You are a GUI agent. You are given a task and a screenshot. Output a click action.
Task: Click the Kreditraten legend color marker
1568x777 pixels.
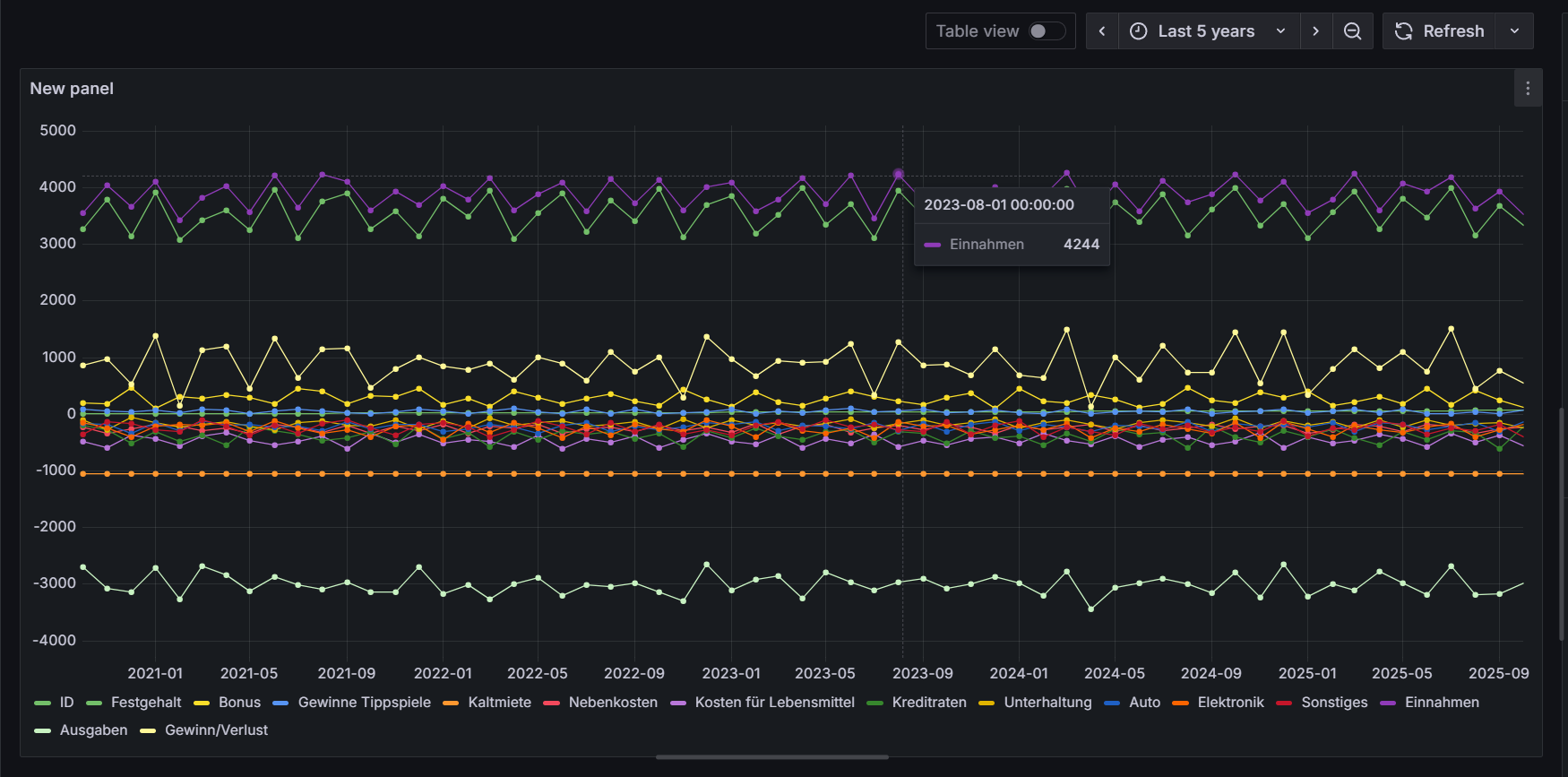click(x=874, y=703)
